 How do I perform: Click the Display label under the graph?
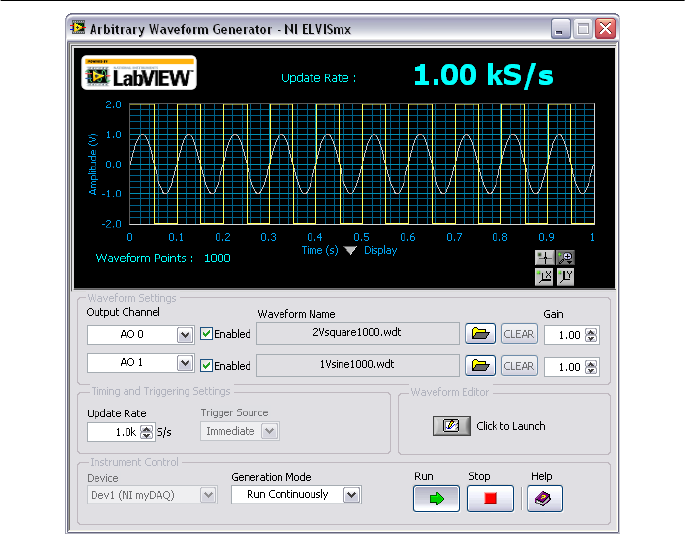point(381,250)
